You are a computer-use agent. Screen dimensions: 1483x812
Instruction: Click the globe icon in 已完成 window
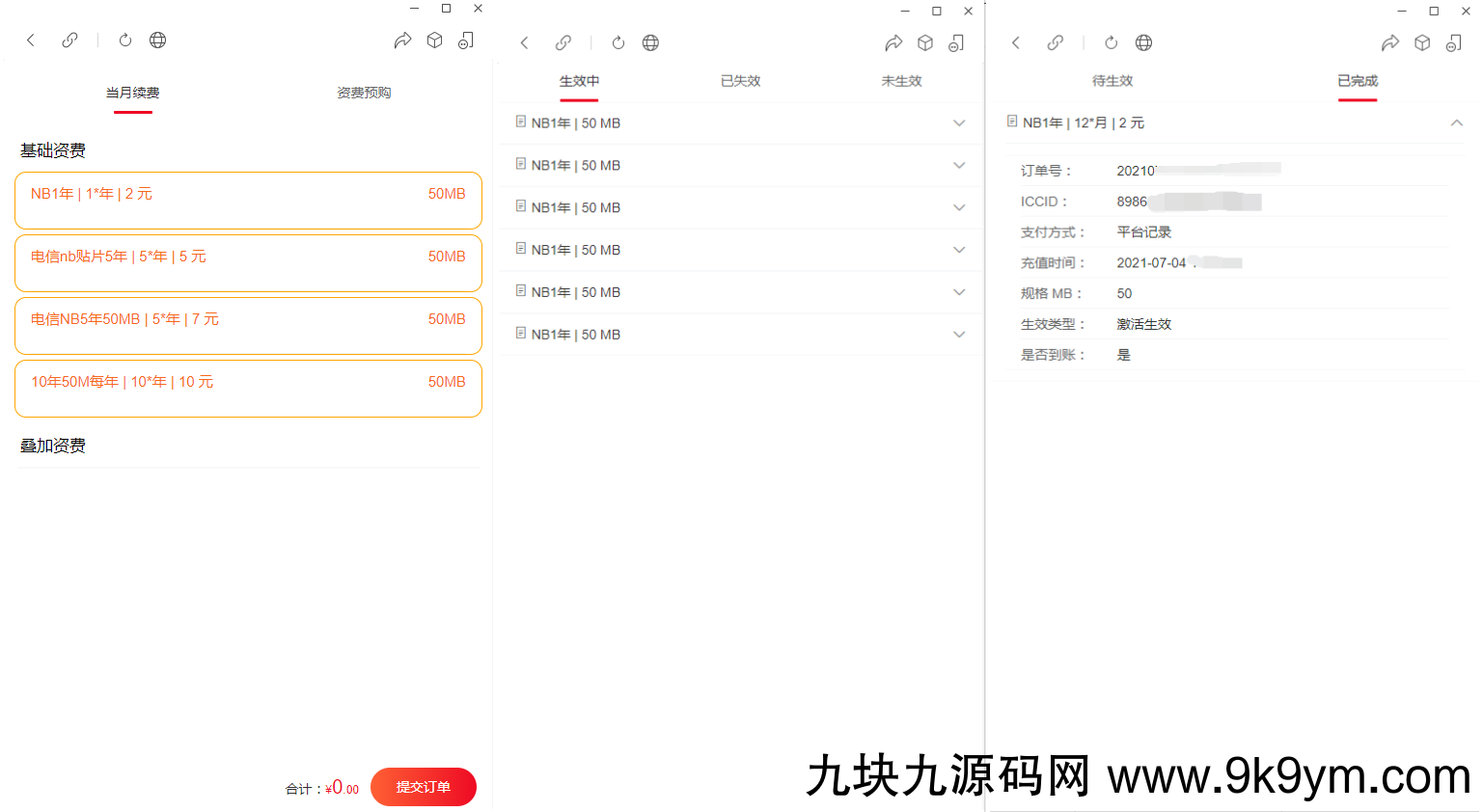coord(1143,42)
